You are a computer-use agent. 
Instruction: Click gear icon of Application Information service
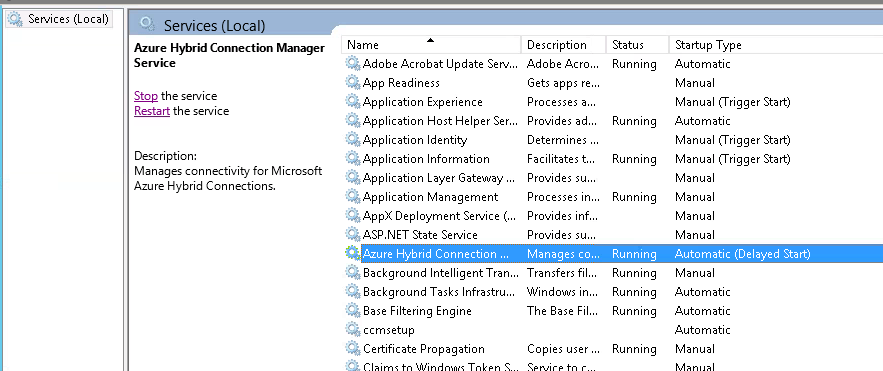pyautogui.click(x=353, y=159)
